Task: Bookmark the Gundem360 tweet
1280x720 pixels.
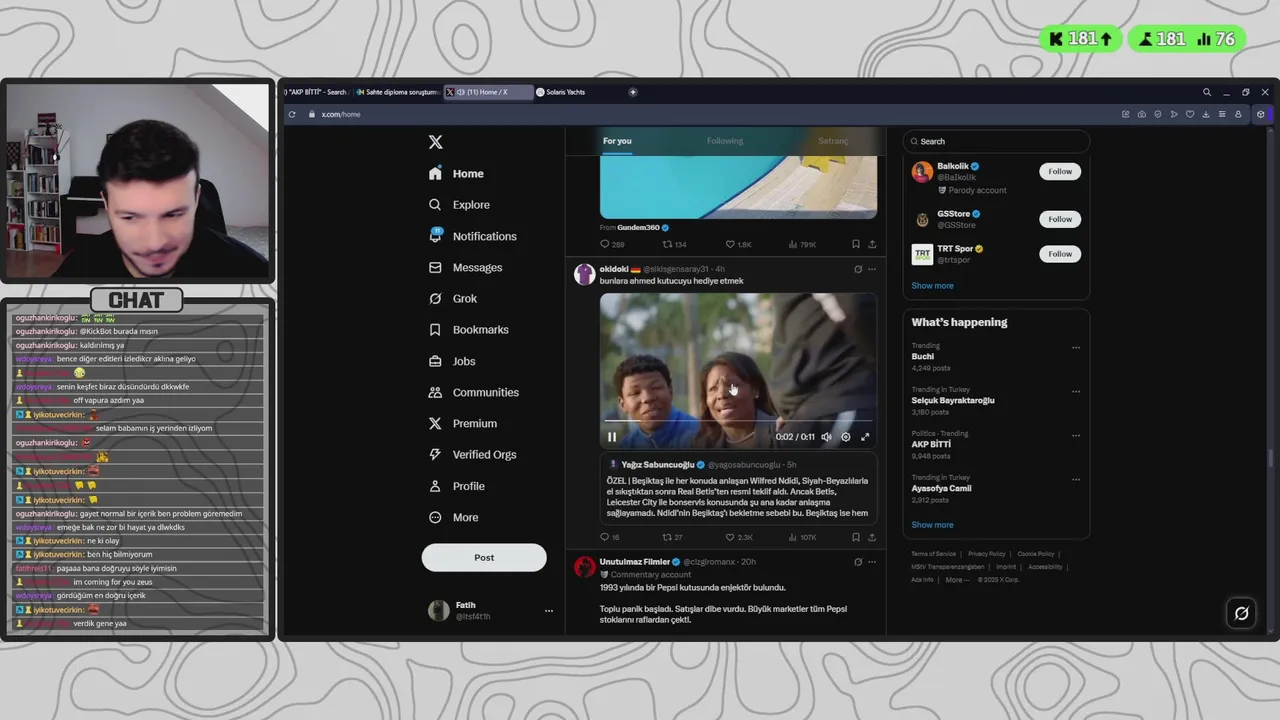Action: click(x=856, y=244)
